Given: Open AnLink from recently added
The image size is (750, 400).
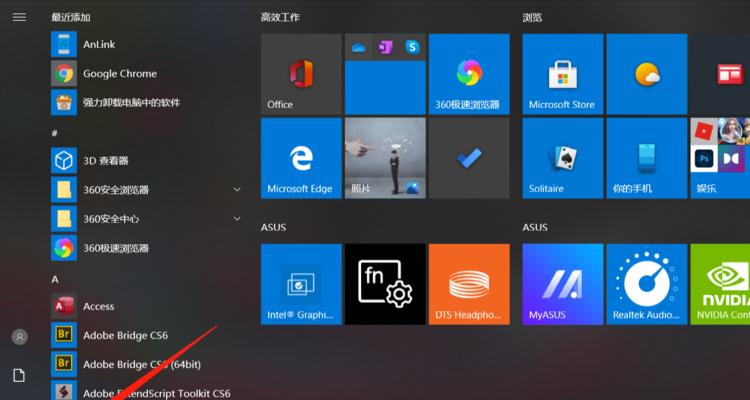Looking at the screenshot, I should tap(146, 44).
